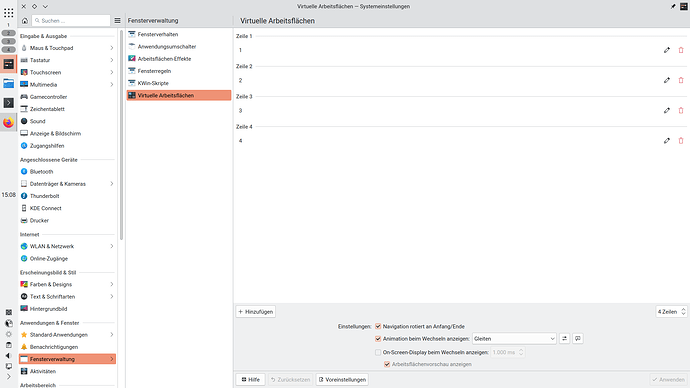Remove desktop 2 with red trash icon
The image size is (690, 388).
coord(681,81)
